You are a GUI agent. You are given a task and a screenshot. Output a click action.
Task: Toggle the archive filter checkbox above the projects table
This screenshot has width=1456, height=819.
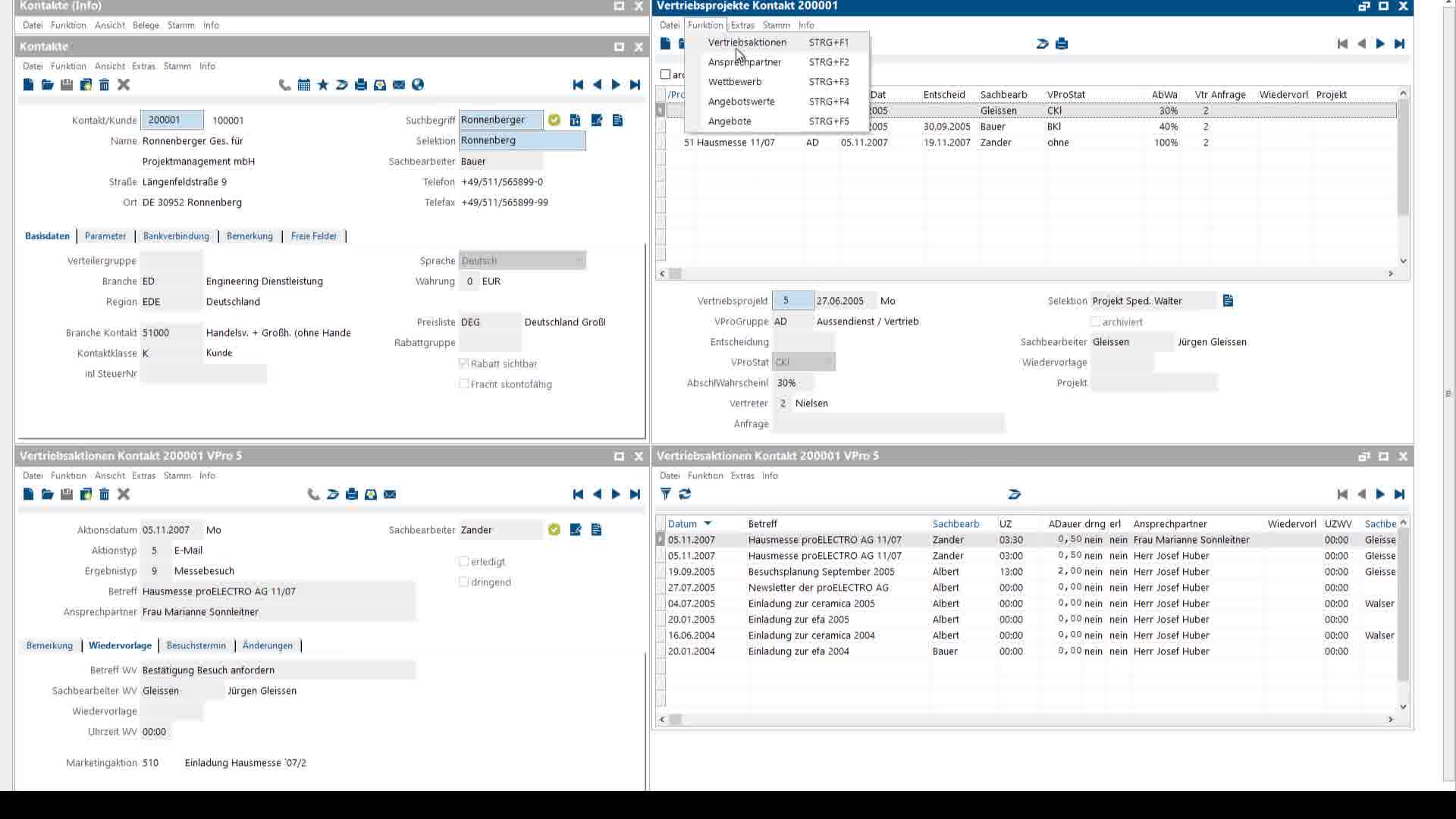coord(665,74)
